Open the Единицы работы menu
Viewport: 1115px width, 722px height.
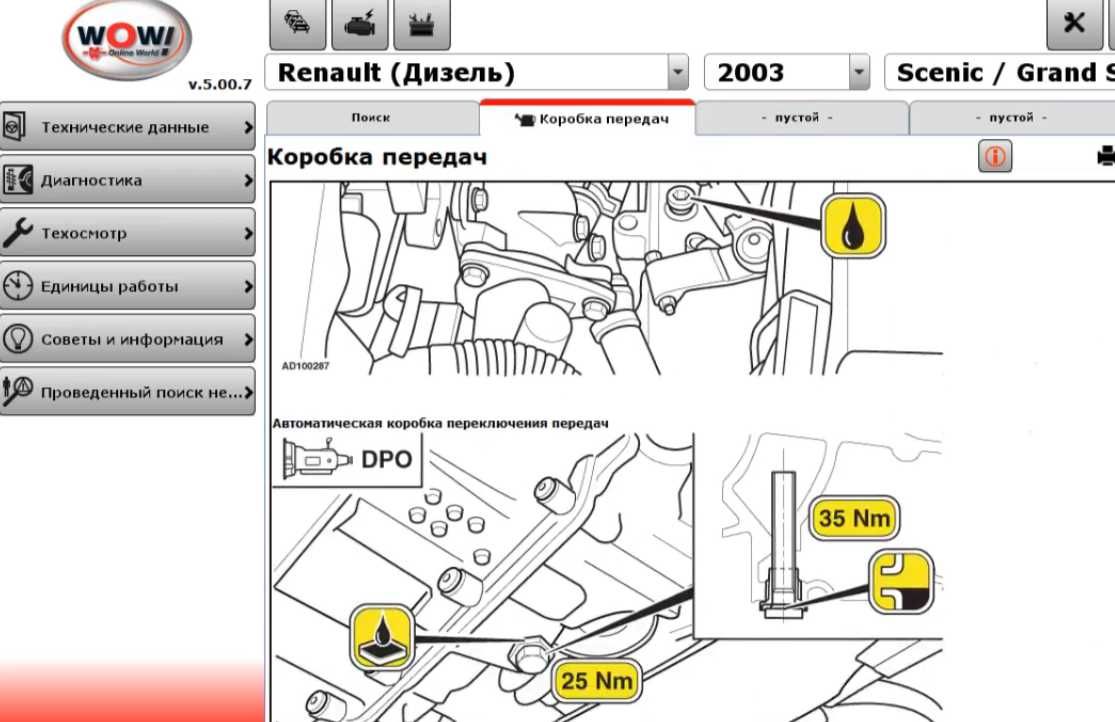pos(127,286)
